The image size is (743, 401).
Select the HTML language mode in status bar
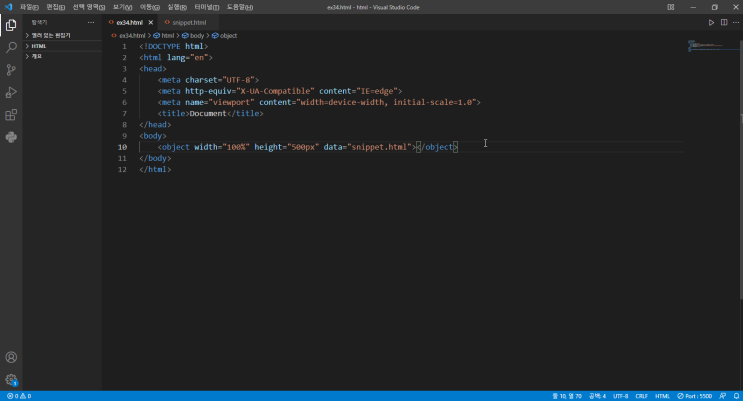coord(662,396)
